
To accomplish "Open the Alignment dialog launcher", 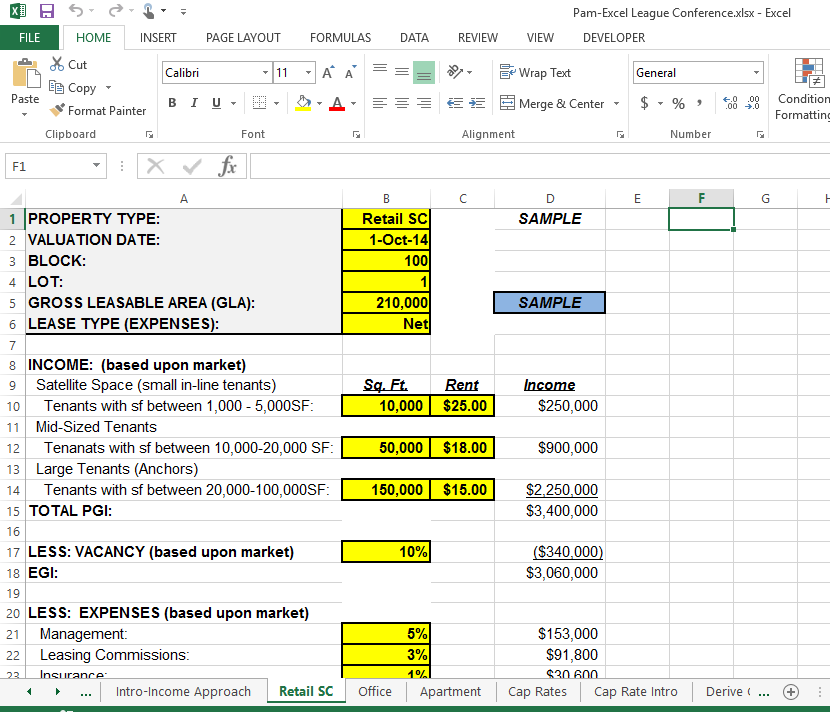I will tap(620, 134).
